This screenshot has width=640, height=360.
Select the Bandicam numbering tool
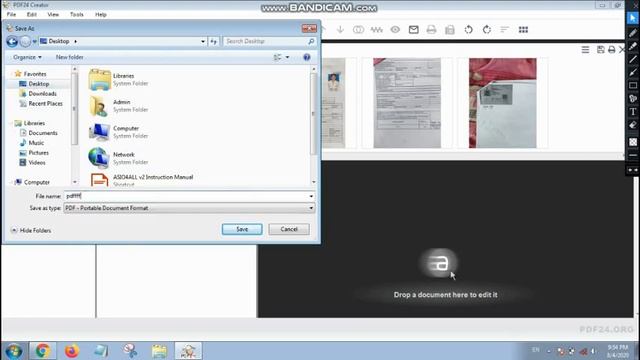point(633,98)
